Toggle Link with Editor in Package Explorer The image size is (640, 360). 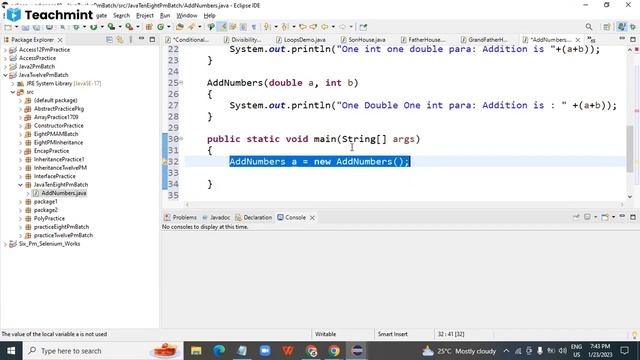(120, 40)
